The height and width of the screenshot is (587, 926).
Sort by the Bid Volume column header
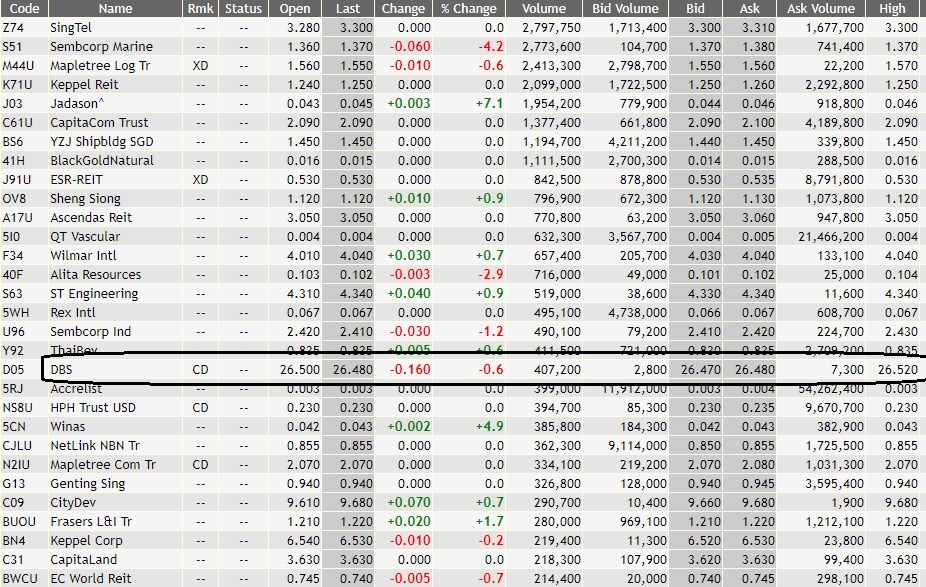tap(625, 8)
